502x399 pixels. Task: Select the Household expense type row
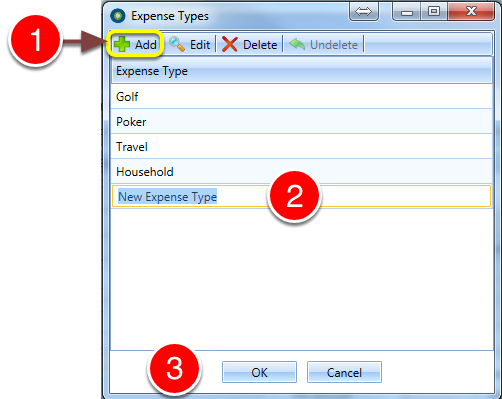(302, 171)
